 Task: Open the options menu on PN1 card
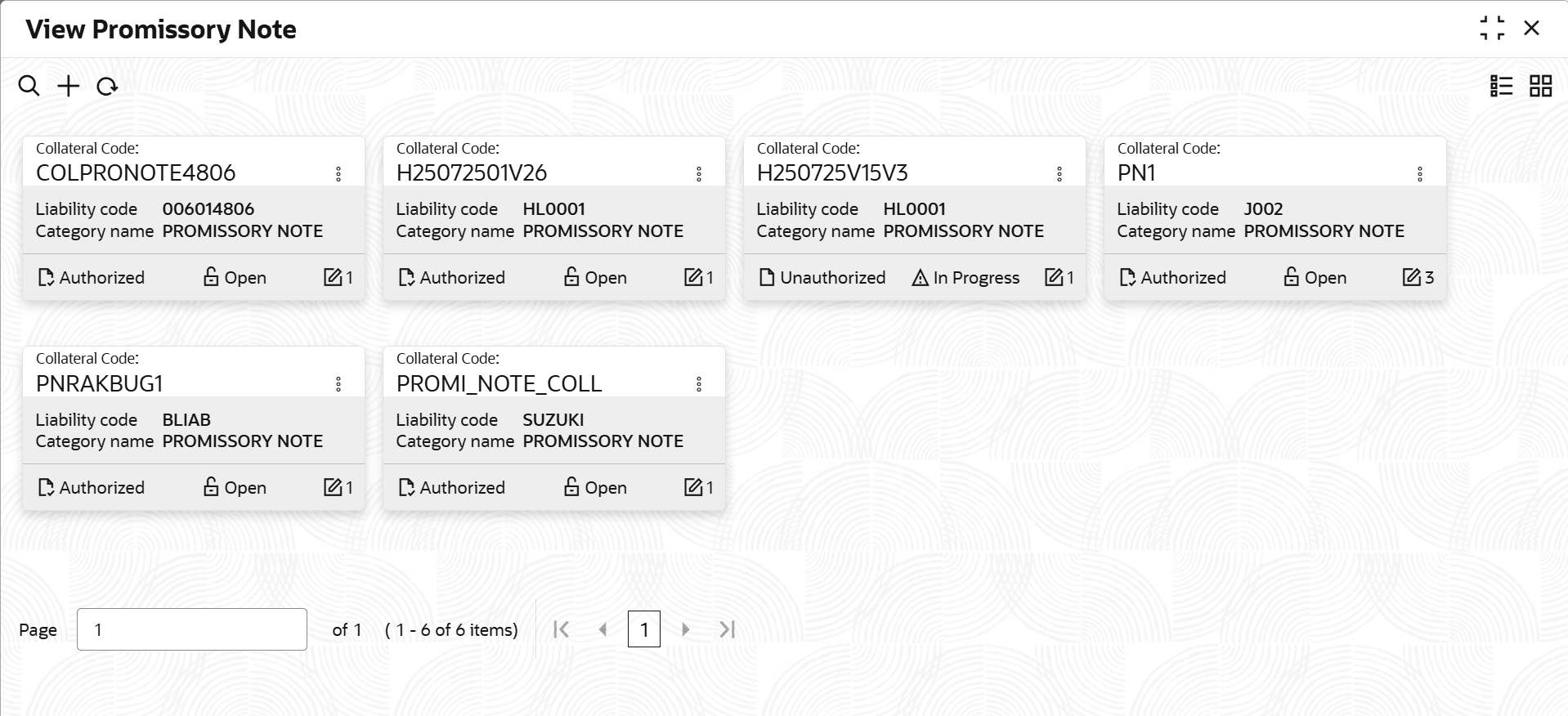point(1419,173)
